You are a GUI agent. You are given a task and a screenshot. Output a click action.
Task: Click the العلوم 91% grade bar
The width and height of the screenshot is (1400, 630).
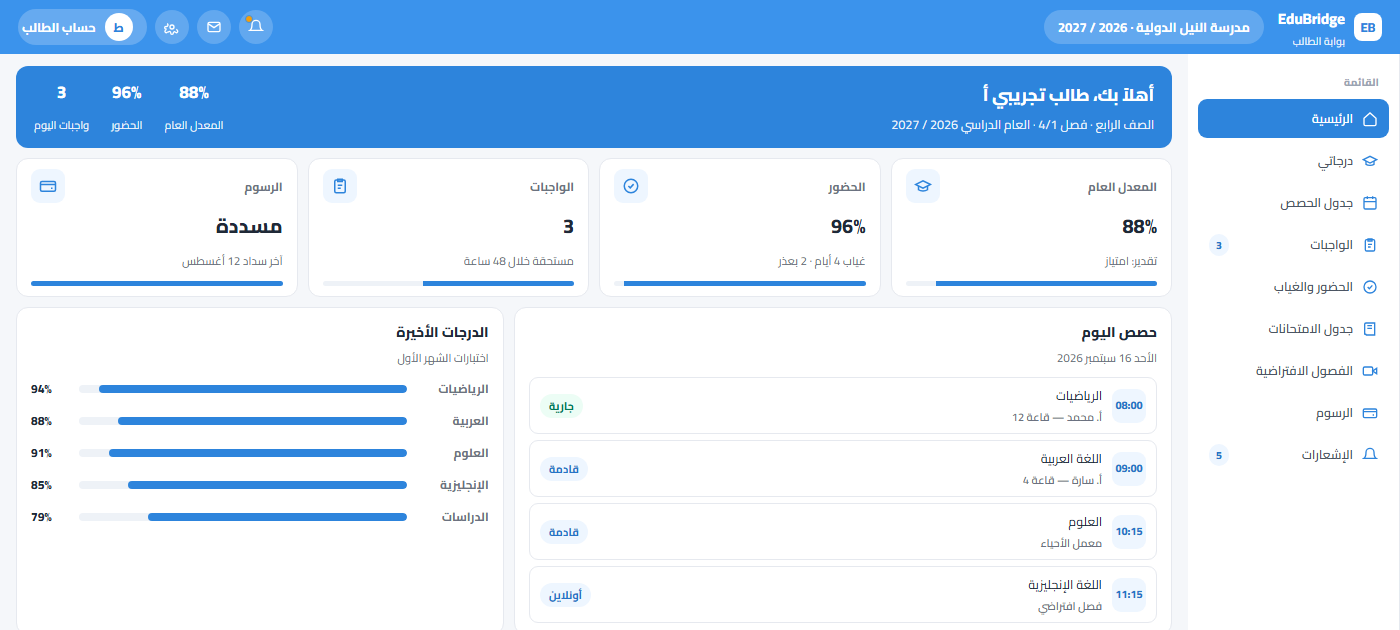pos(243,453)
